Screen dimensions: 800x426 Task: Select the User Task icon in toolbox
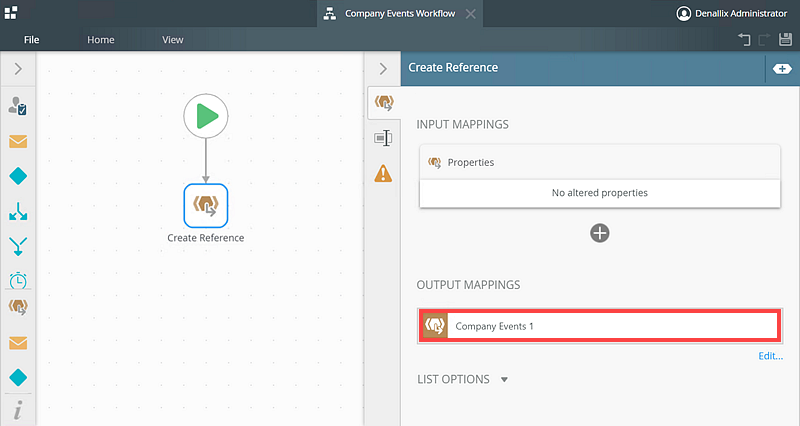point(18,106)
